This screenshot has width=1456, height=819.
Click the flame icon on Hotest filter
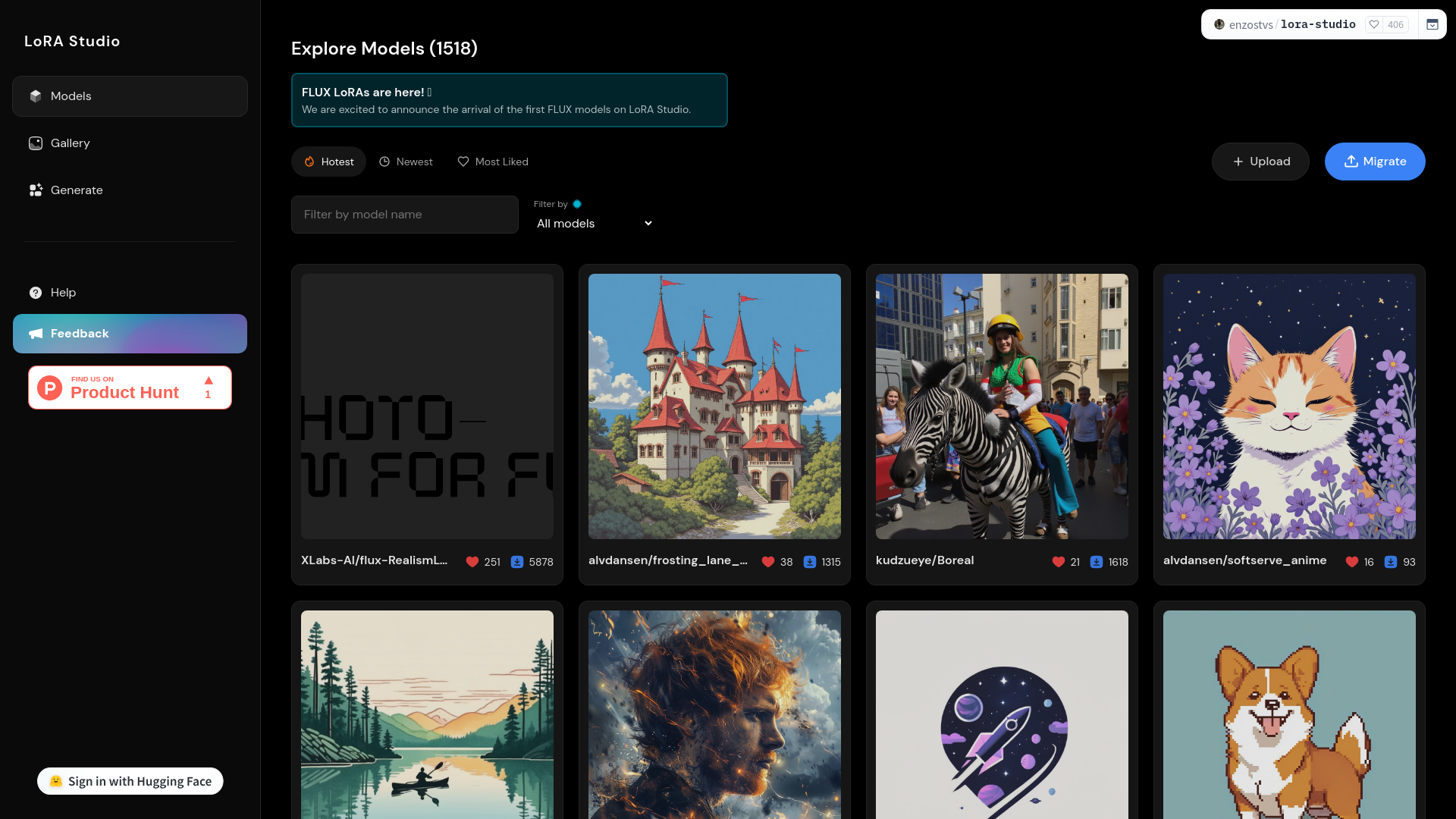coord(309,162)
